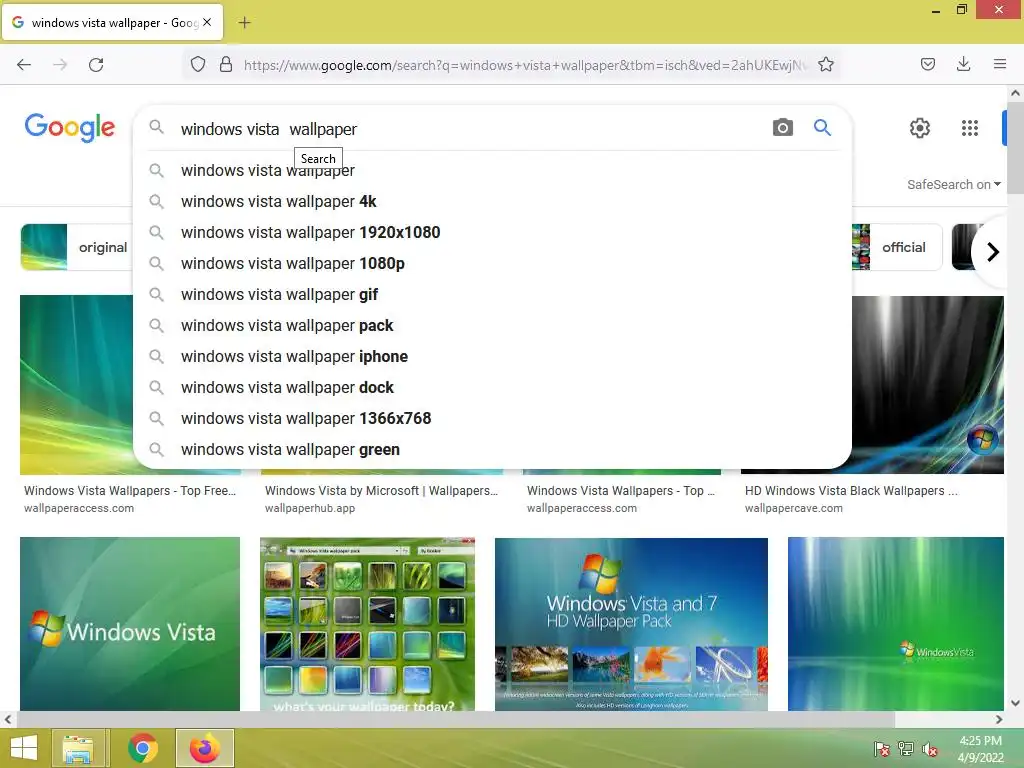Open File Explorer from the taskbar
Viewport: 1024px width, 768px height.
[78, 748]
